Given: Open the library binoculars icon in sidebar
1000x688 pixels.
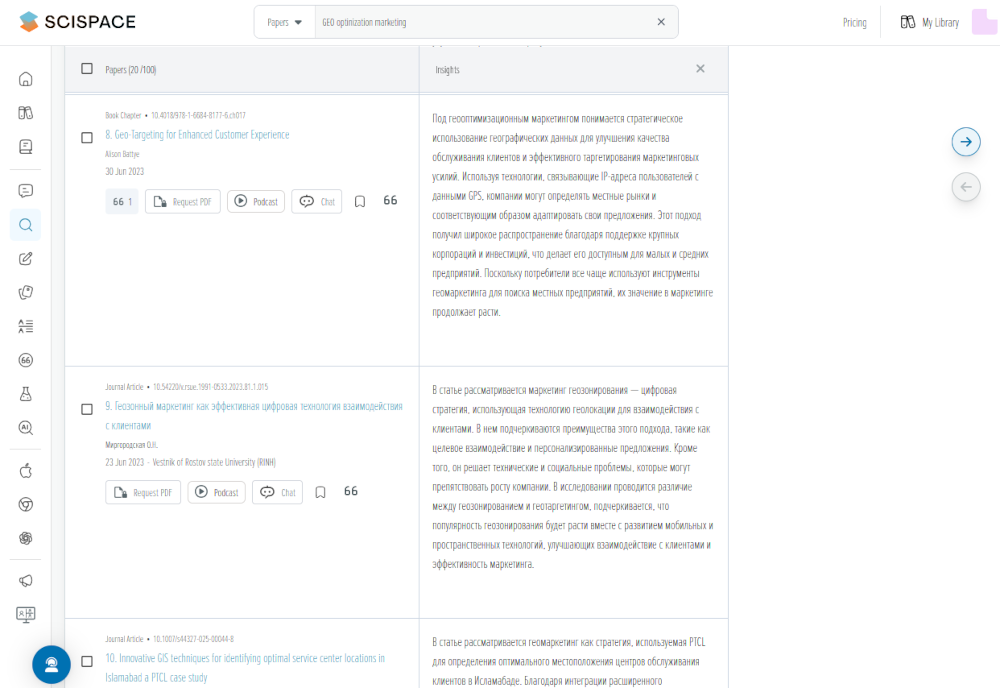Looking at the screenshot, I should (x=26, y=113).
